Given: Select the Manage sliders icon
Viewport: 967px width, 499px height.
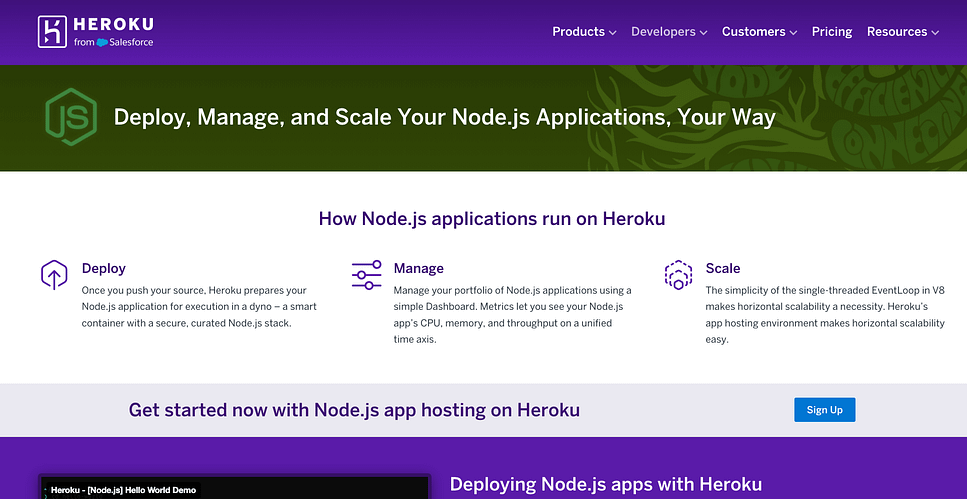Looking at the screenshot, I should tap(366, 274).
